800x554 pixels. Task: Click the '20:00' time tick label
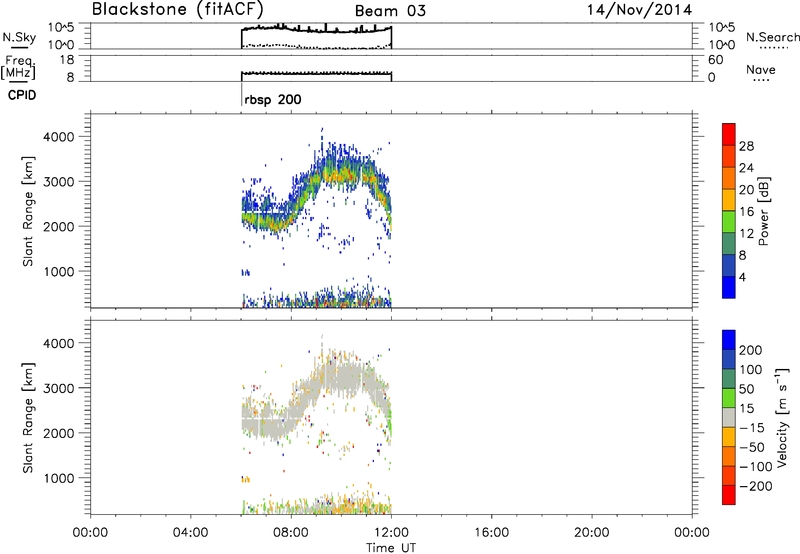click(591, 533)
